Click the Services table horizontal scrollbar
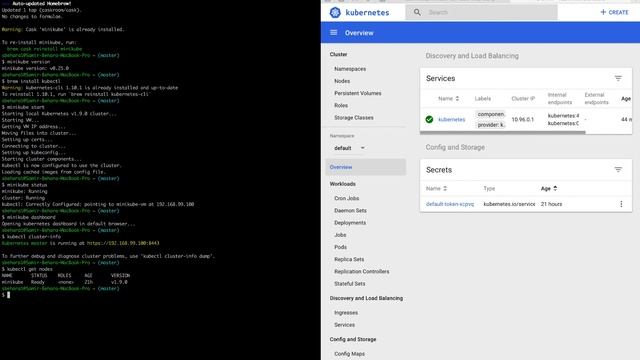This screenshot has width=640, height=360. [x=502, y=132]
